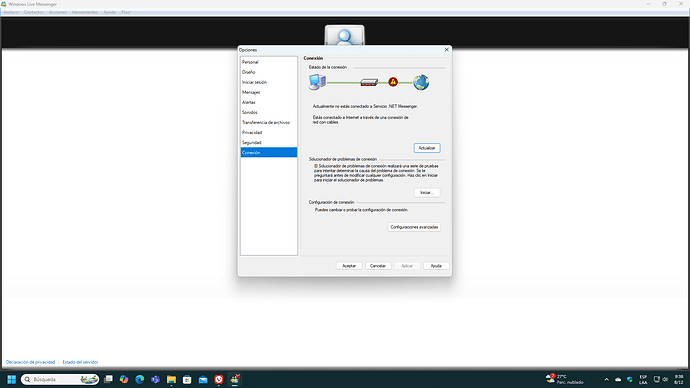This screenshot has height=388, width=690.
Task: Open the clock and date flyout
Action: 679,379
